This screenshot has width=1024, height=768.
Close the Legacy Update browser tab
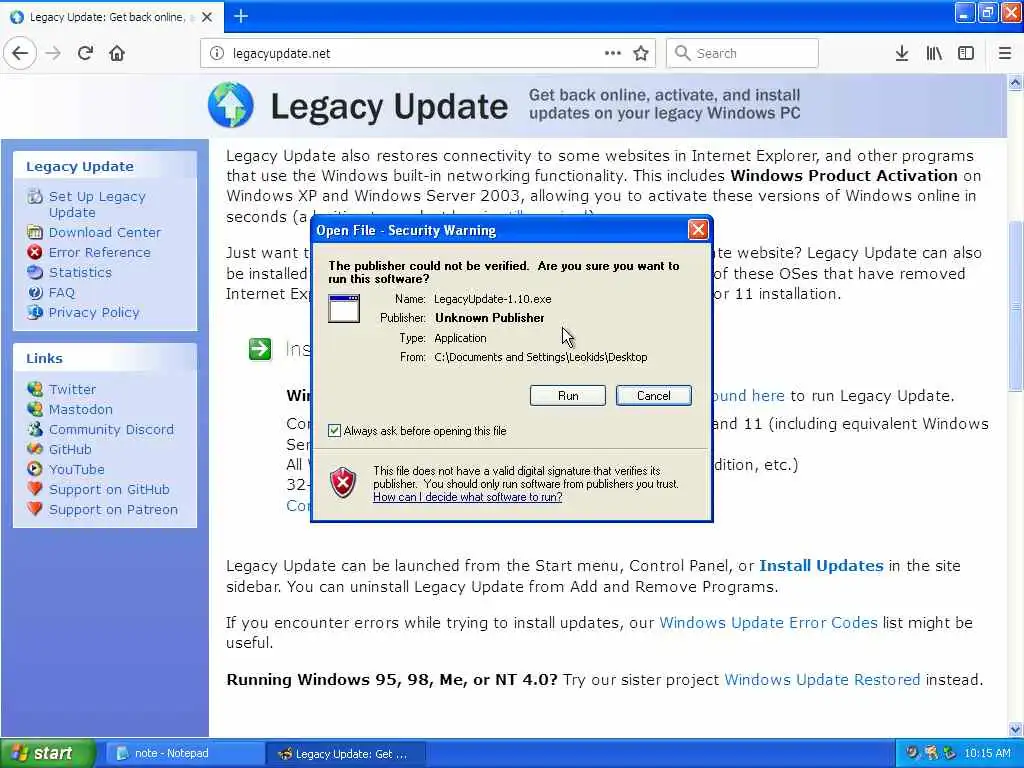click(207, 17)
